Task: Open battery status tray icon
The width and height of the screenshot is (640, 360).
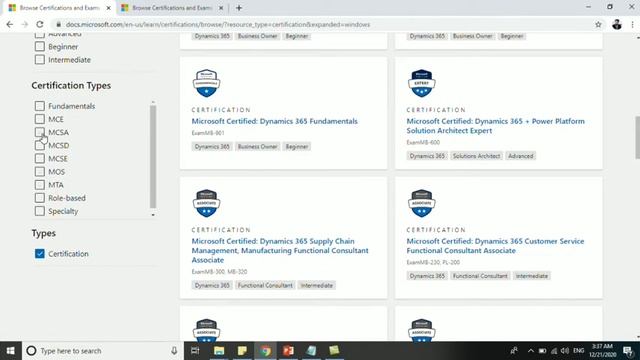Action: click(x=542, y=351)
